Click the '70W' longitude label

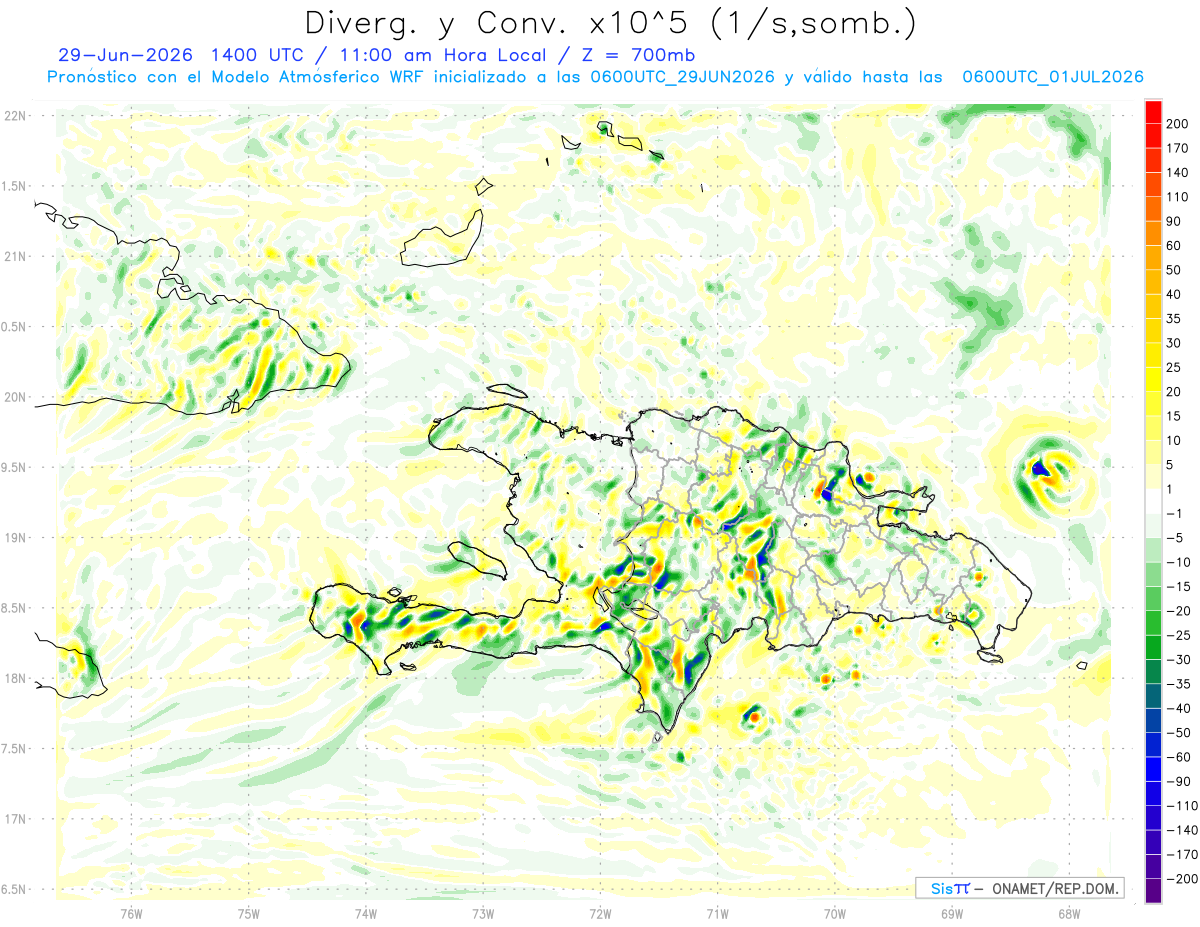(x=834, y=913)
